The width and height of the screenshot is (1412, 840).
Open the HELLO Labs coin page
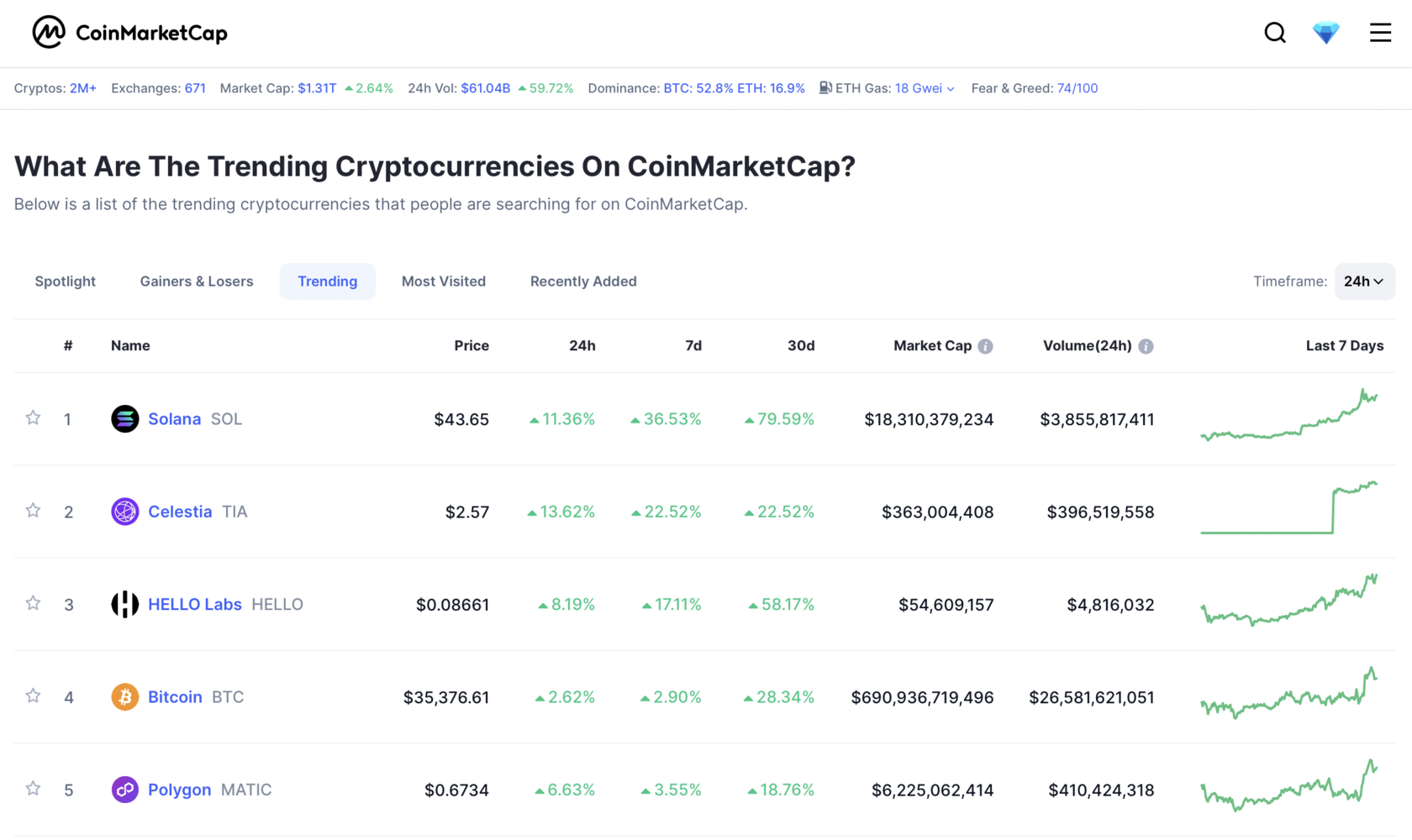click(x=194, y=604)
